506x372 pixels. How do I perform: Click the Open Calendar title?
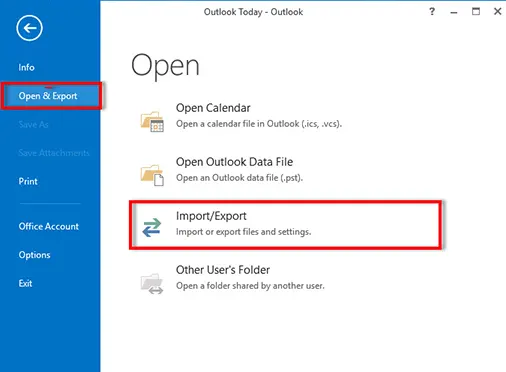click(213, 108)
